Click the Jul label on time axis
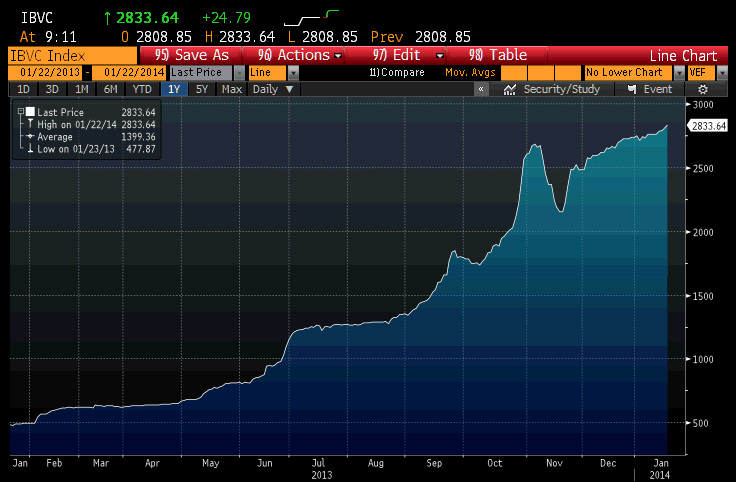This screenshot has width=736, height=482. click(318, 463)
